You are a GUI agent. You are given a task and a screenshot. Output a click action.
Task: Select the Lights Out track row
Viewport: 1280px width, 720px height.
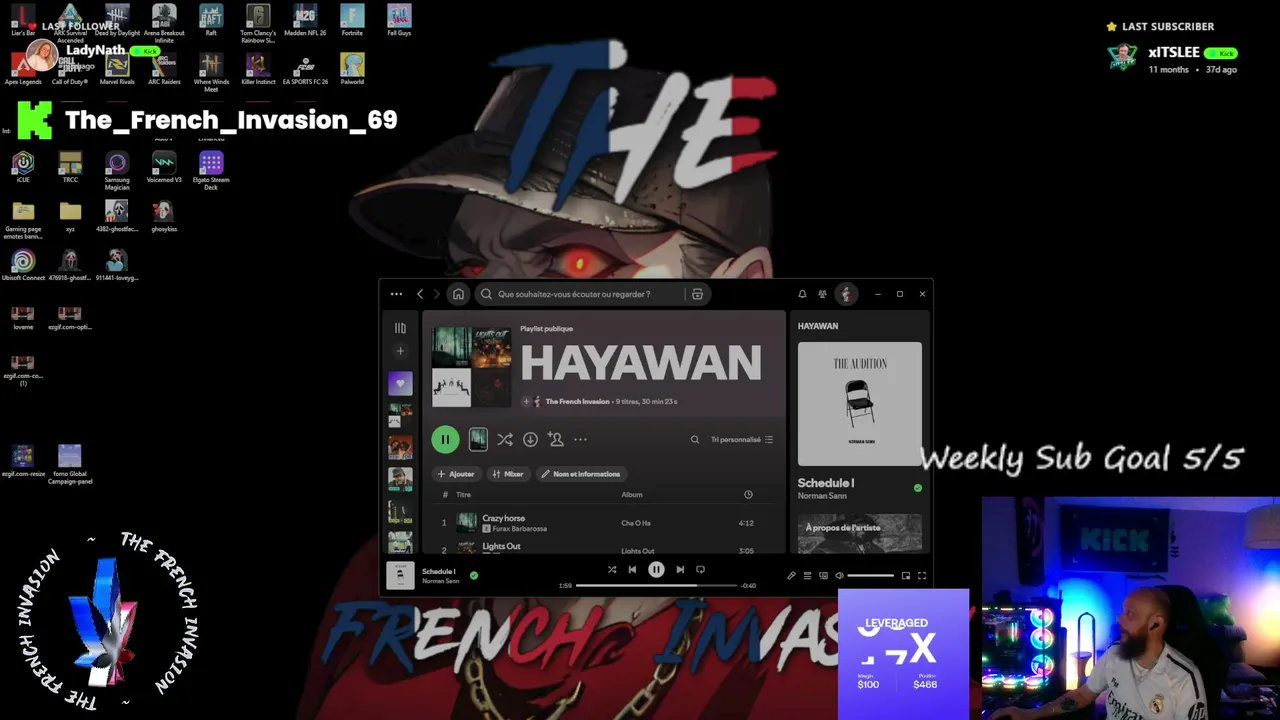pos(604,548)
